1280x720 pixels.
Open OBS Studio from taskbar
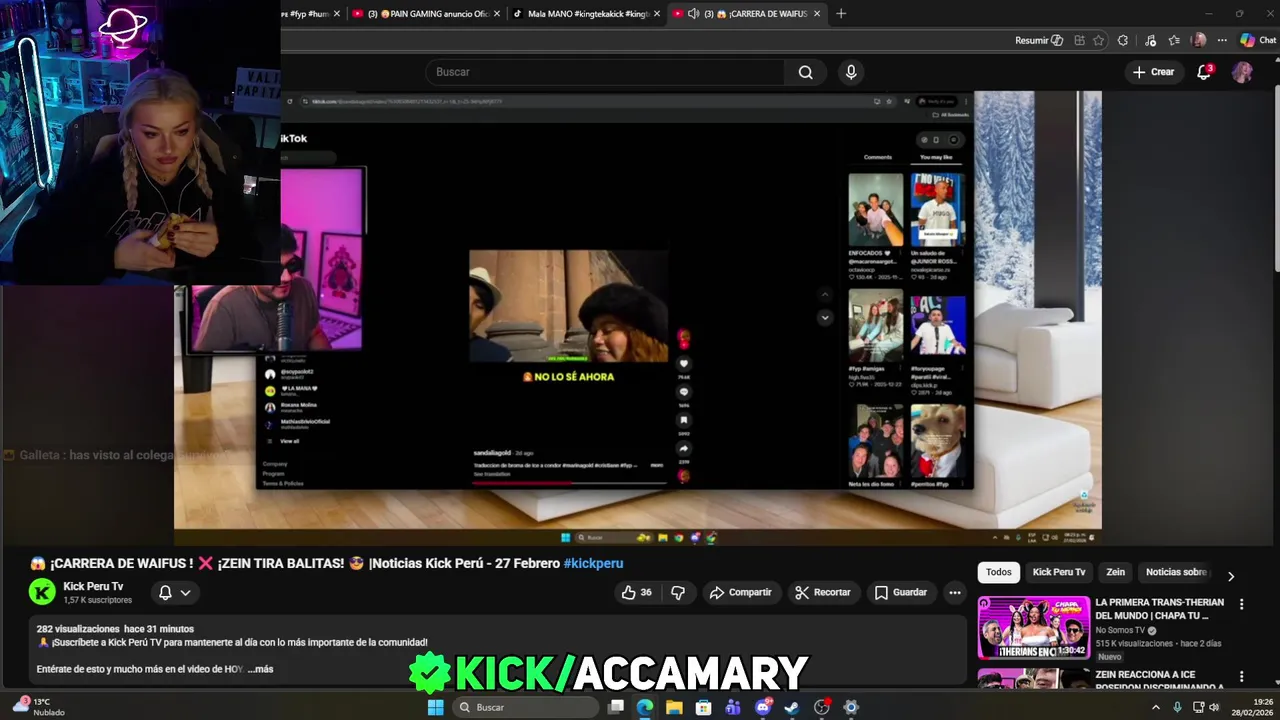click(822, 707)
